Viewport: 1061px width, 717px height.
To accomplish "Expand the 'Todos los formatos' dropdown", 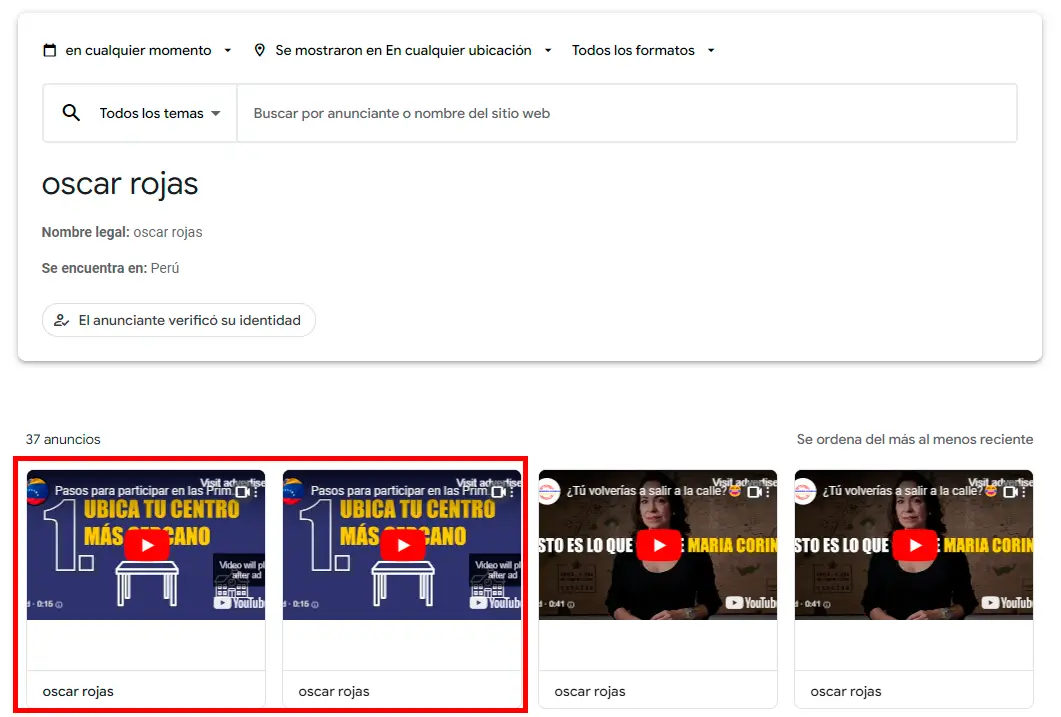I will coord(643,51).
